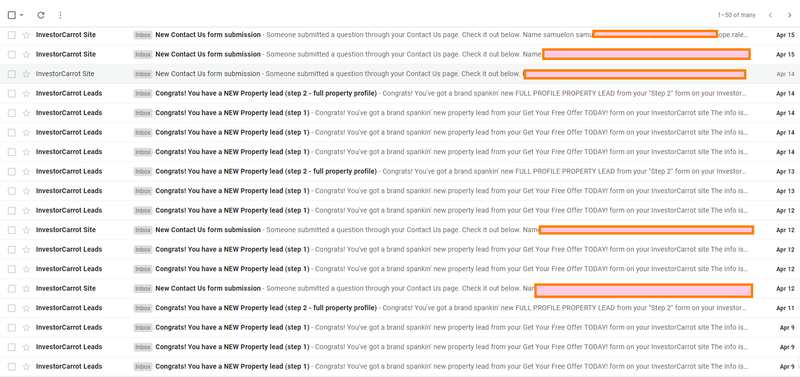Click the Inbox label on the samuelon email

[x=143, y=35]
